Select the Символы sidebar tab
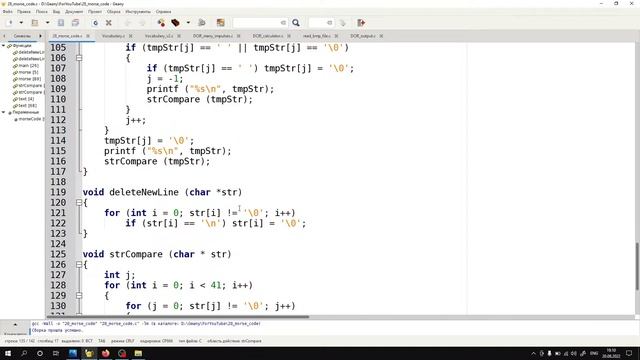 click(x=22, y=36)
